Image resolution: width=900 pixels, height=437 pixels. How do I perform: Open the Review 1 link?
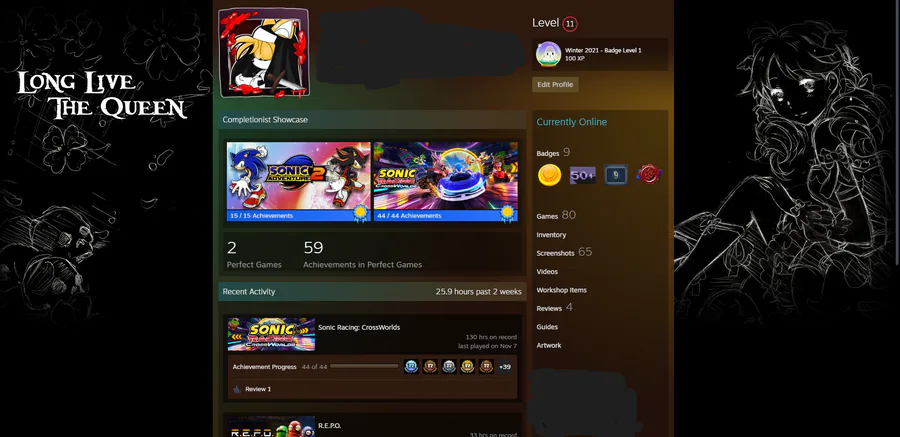[258, 389]
